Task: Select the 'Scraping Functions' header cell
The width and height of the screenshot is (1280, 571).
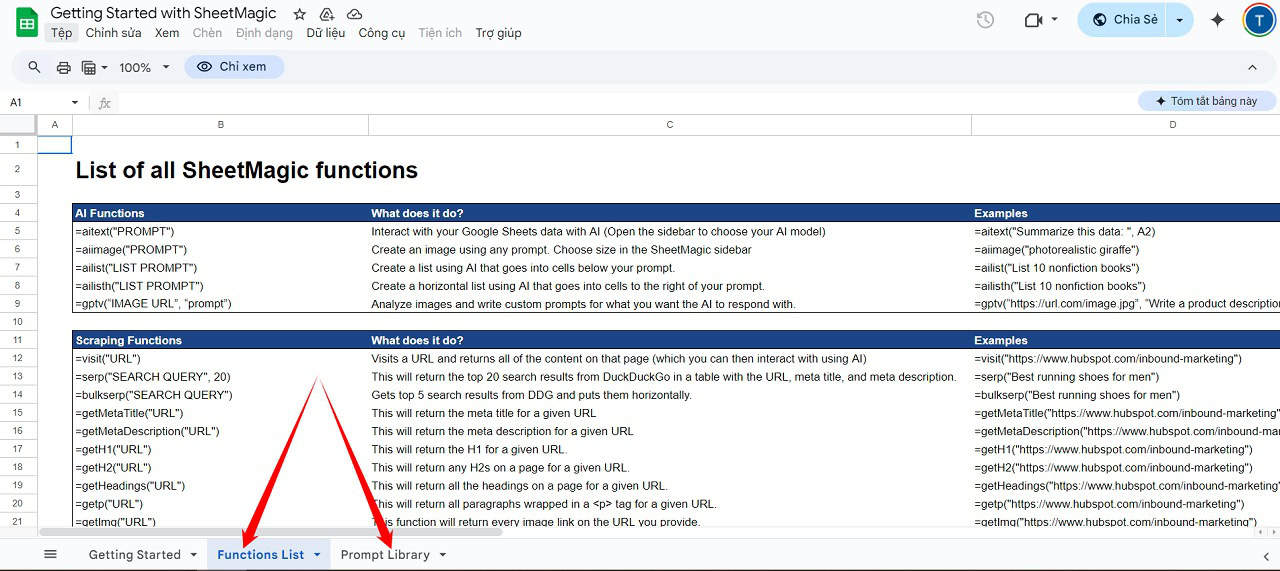Action: coord(220,340)
